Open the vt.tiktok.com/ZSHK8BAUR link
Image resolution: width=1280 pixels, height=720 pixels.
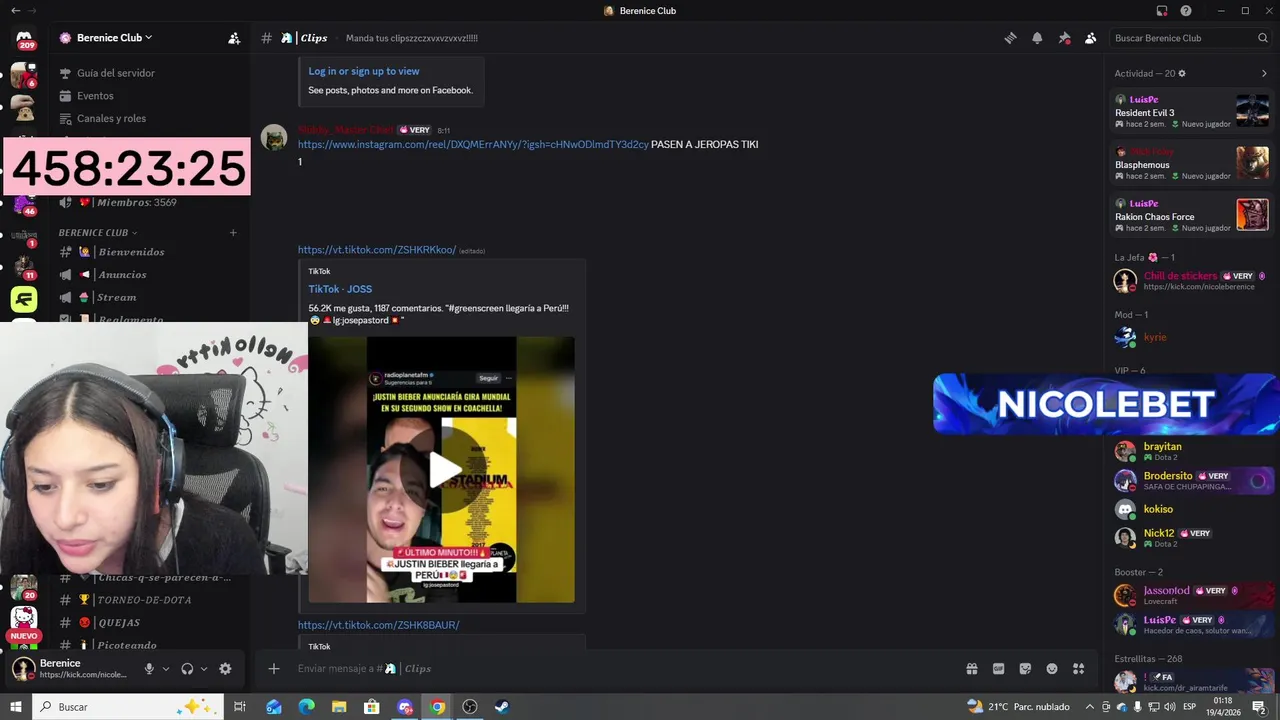point(378,625)
